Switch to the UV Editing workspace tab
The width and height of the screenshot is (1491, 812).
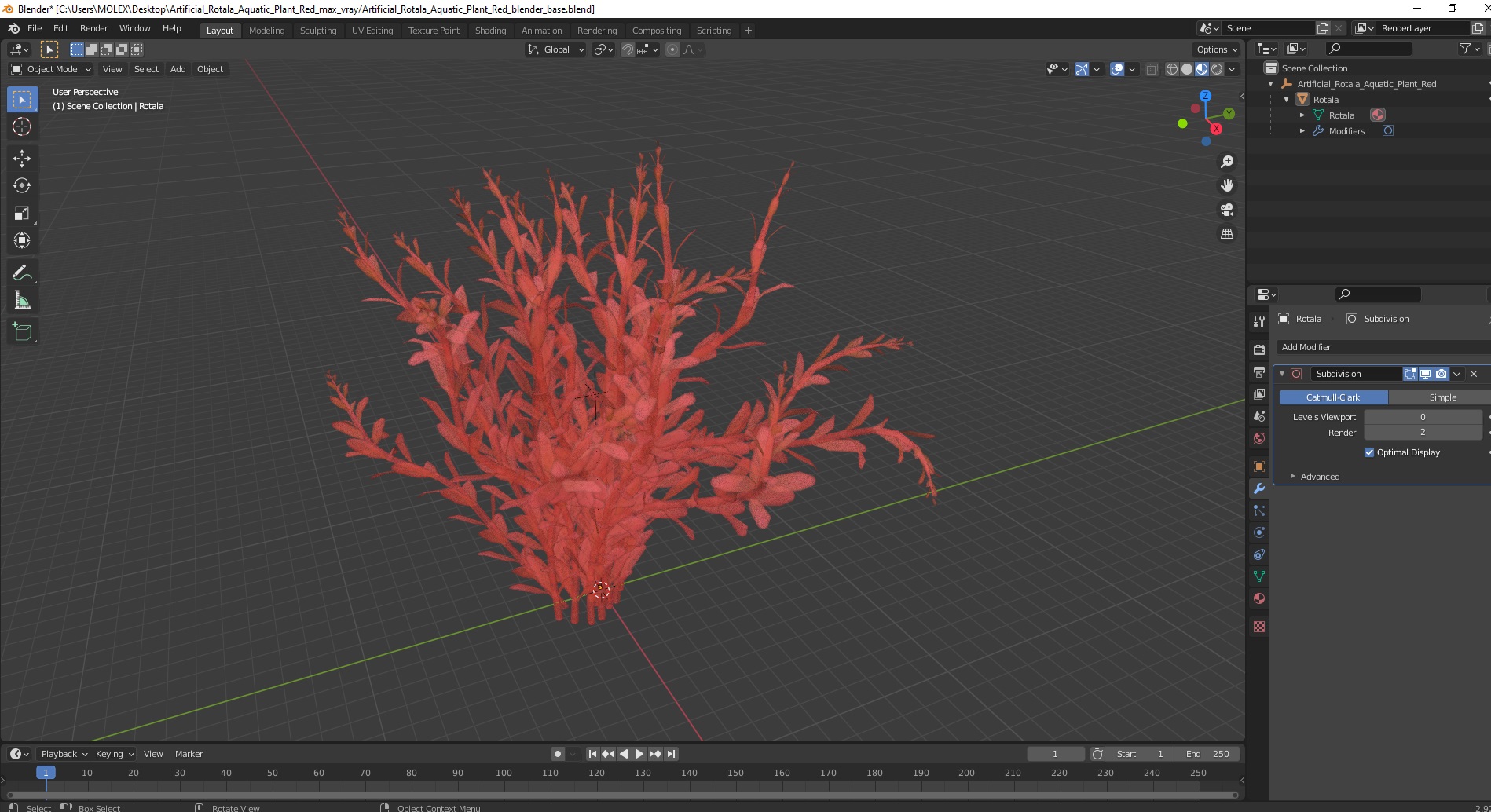click(x=372, y=31)
